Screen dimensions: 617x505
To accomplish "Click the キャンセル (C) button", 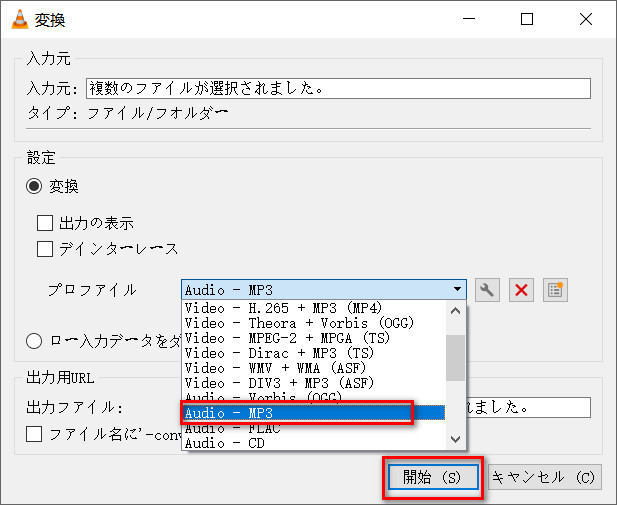I will [545, 477].
